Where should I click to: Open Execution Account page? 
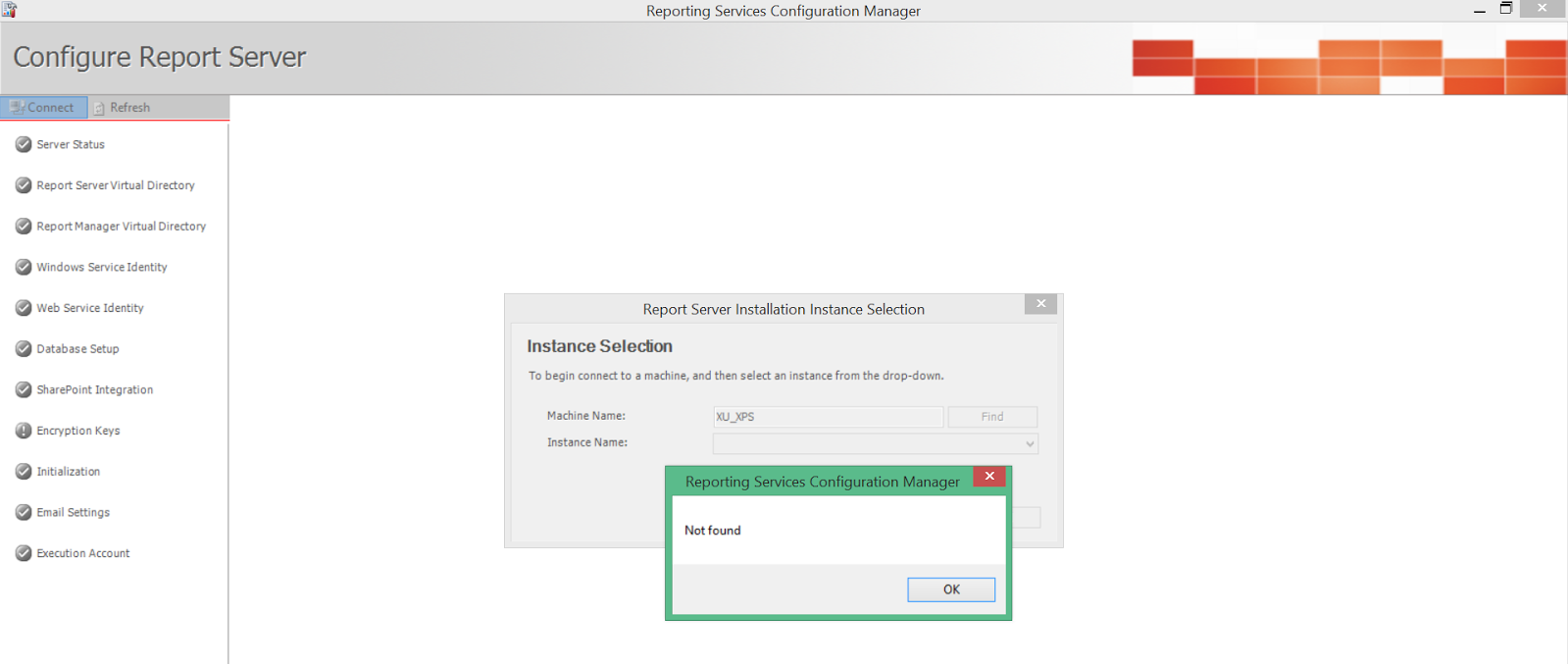pos(83,553)
